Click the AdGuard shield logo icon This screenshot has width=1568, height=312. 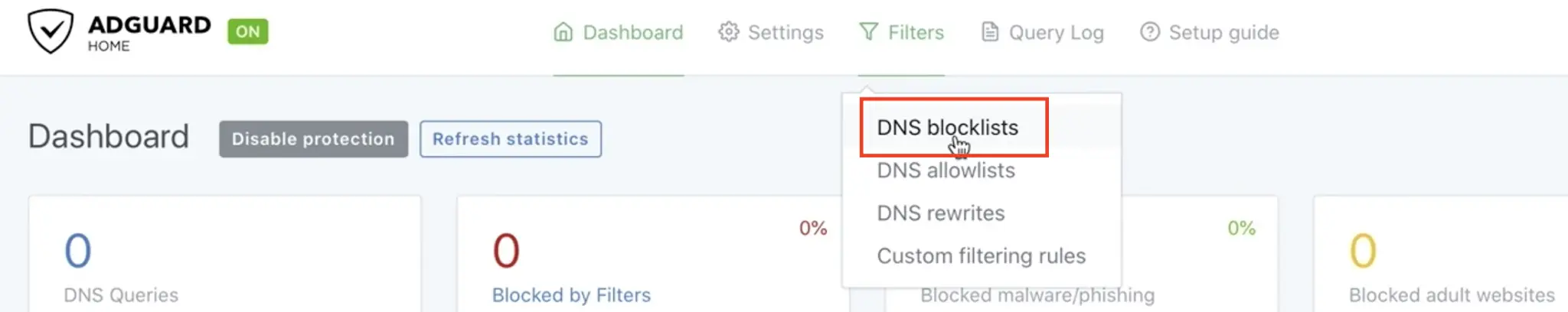51,31
